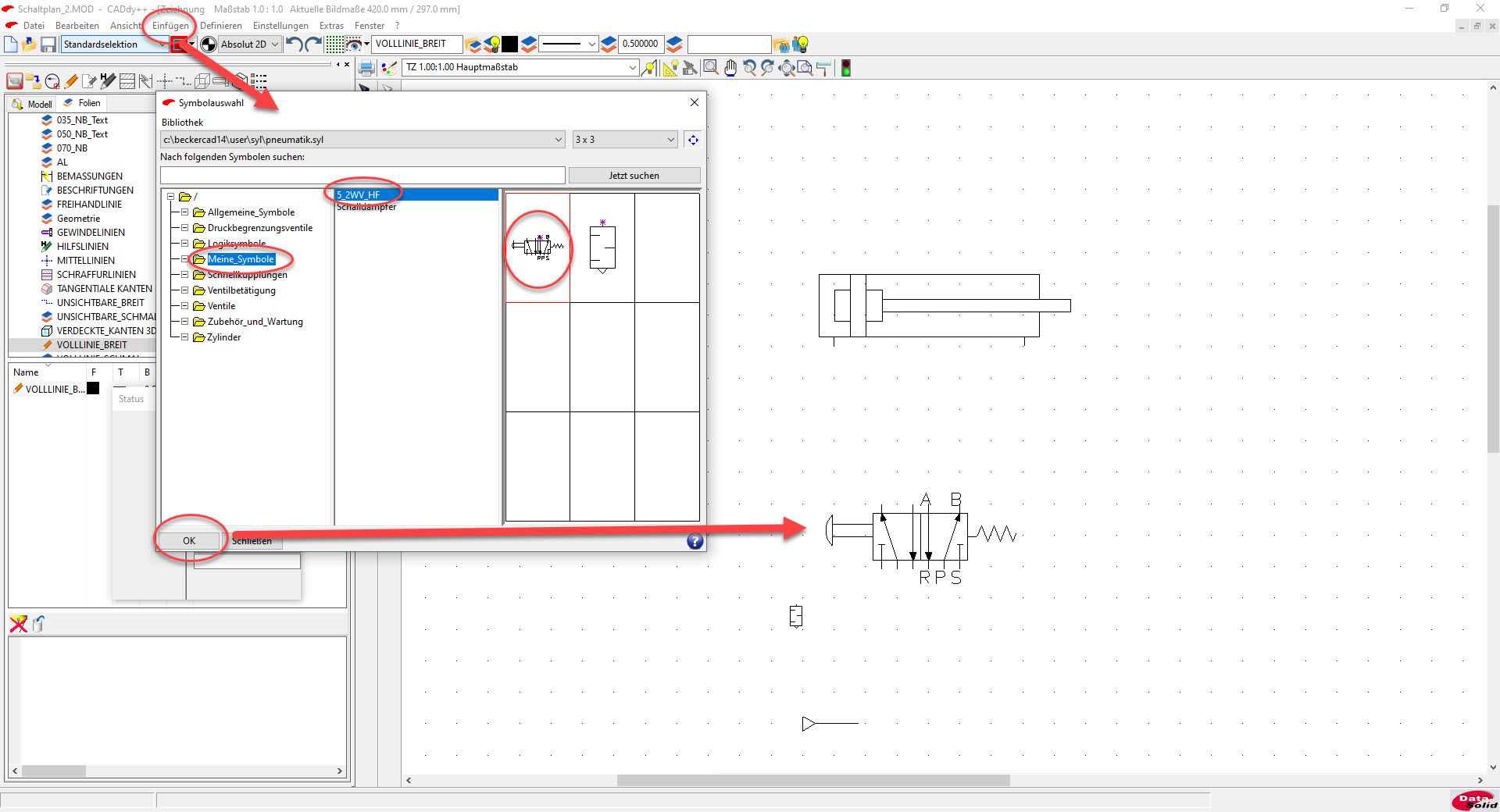
Task: Open the Bearbeiten menu
Action: 77,26
